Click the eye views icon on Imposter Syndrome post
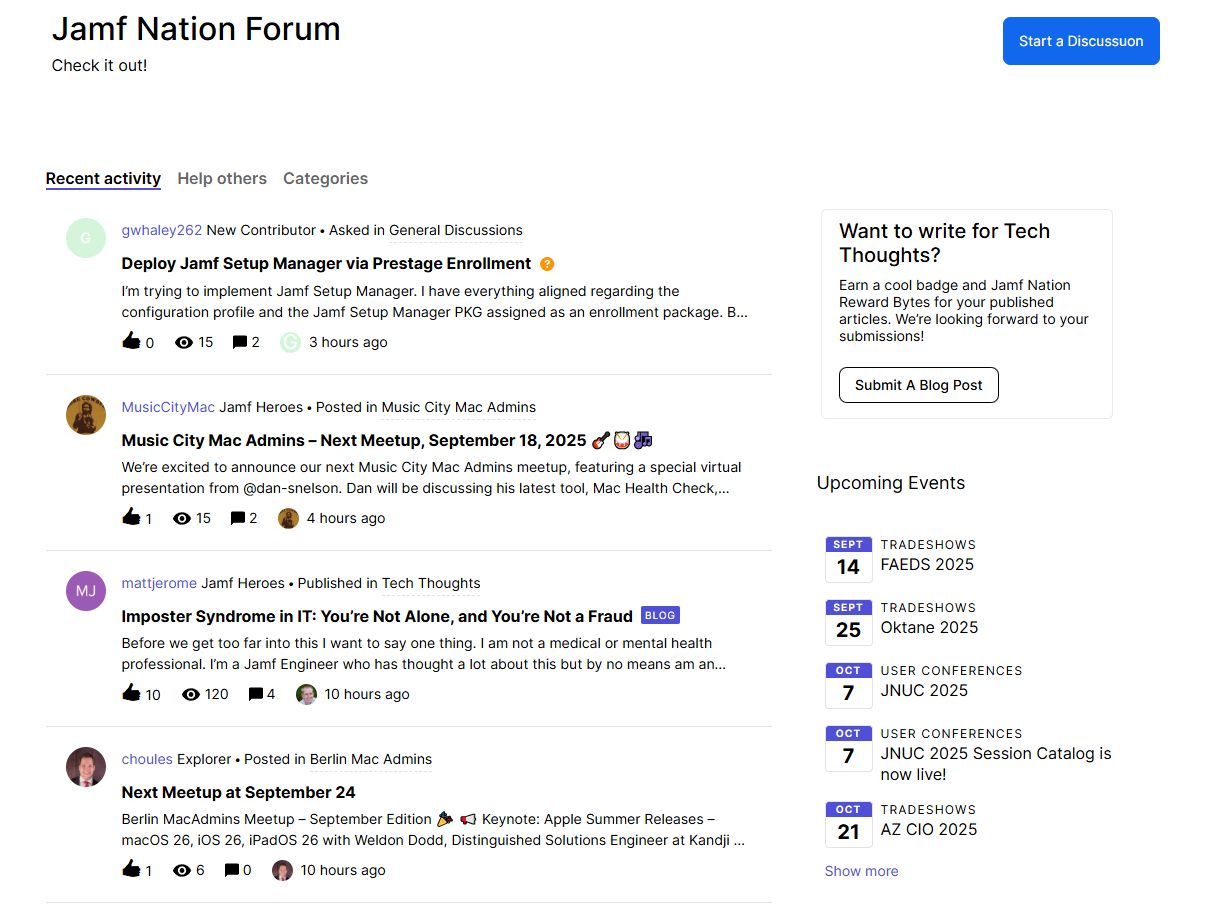 click(x=191, y=694)
